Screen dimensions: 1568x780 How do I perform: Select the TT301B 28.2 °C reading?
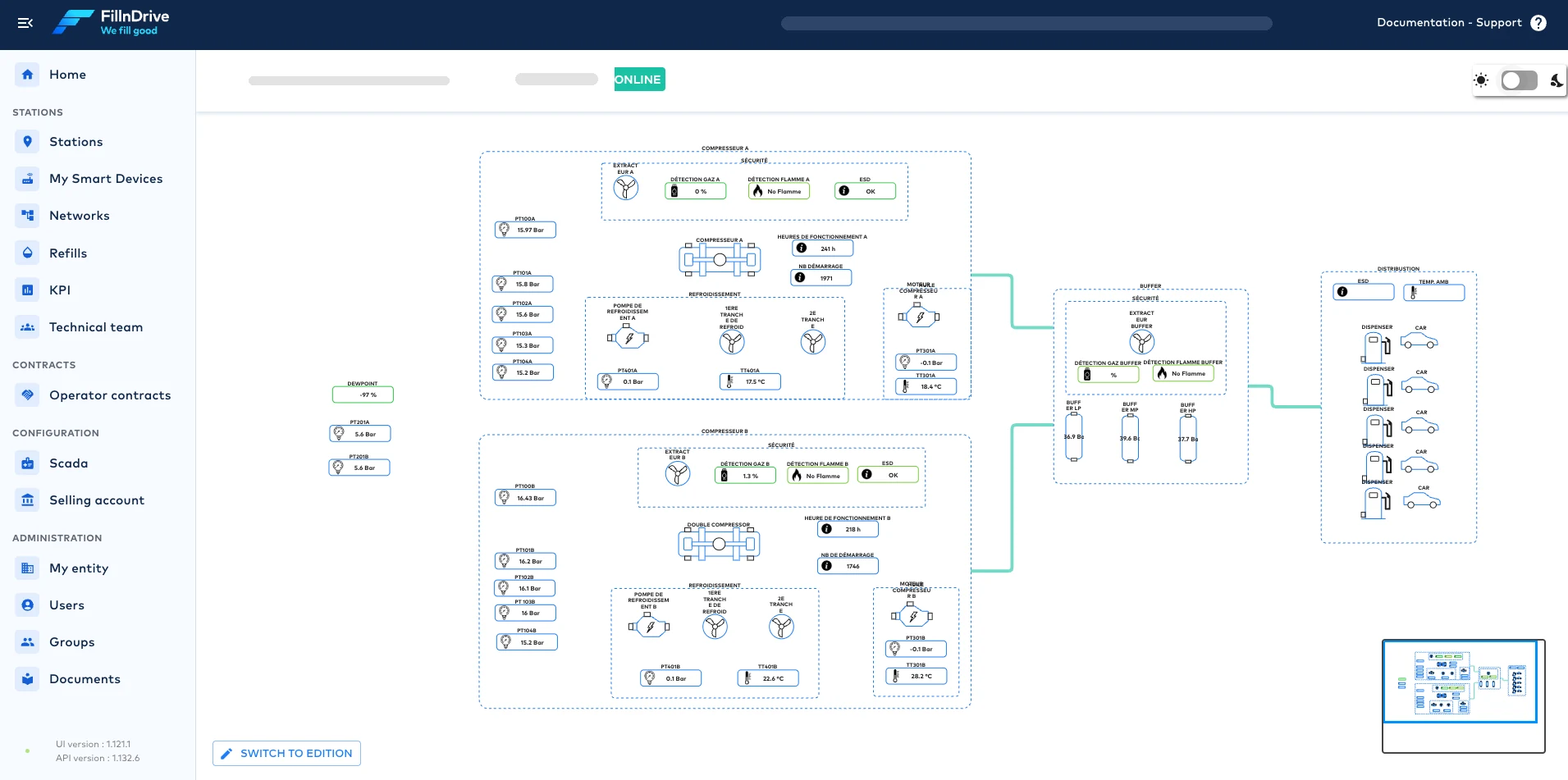pyautogui.click(x=916, y=676)
